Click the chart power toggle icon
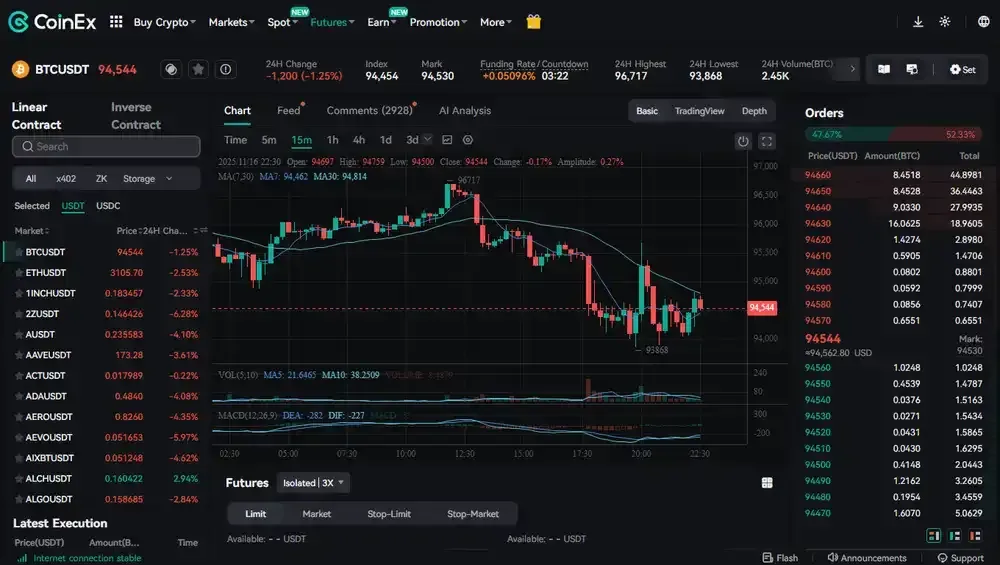 (743, 142)
